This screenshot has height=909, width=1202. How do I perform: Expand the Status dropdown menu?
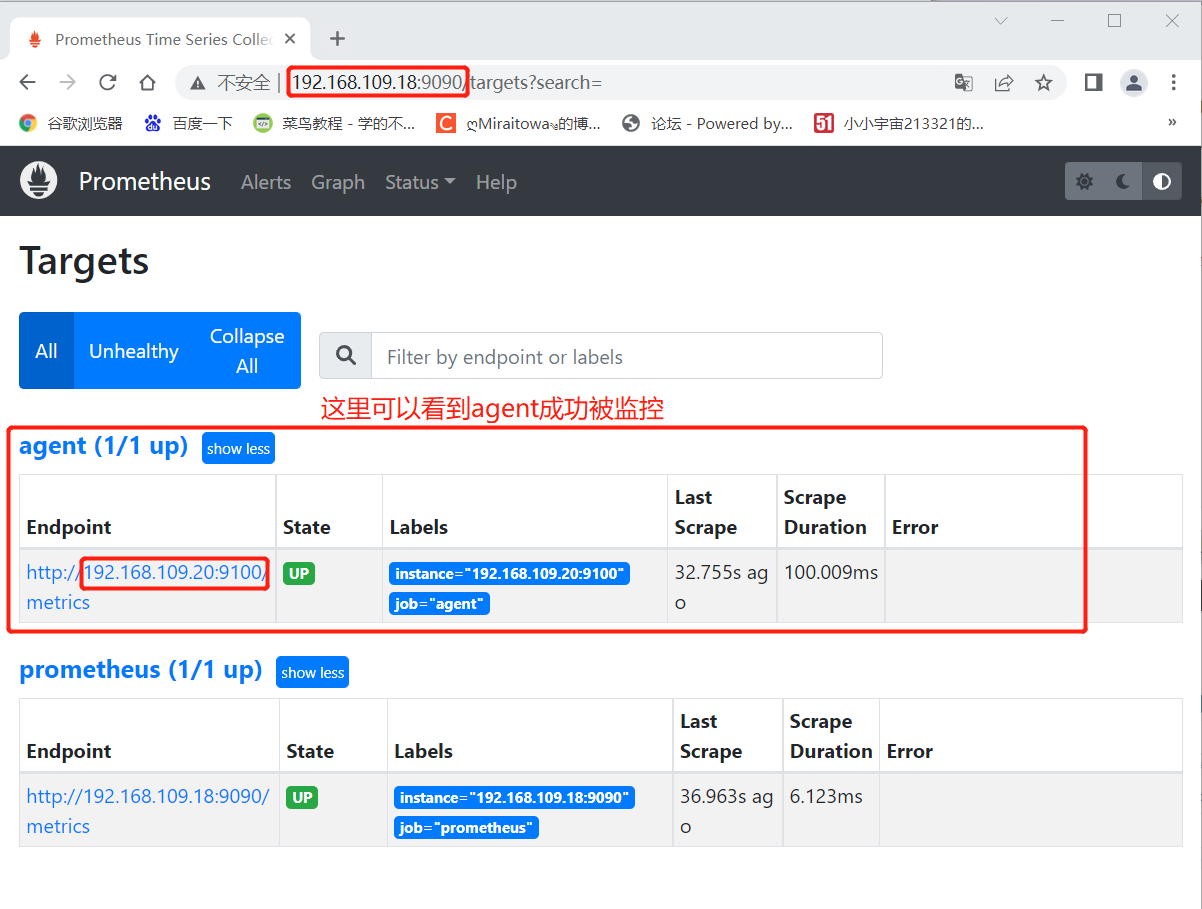(x=420, y=182)
